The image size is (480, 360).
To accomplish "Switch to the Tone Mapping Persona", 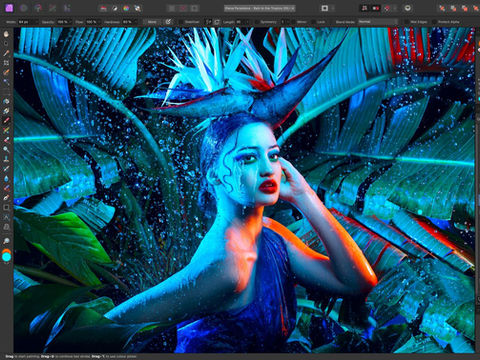I will [52, 8].
